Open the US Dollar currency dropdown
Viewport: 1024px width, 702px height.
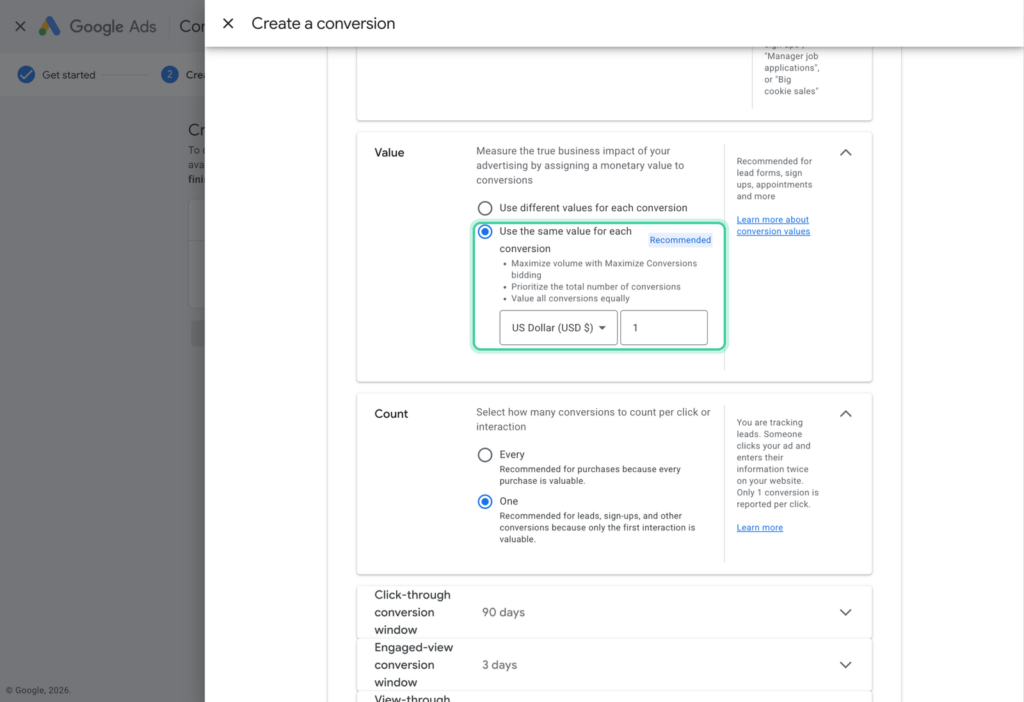pyautogui.click(x=558, y=328)
